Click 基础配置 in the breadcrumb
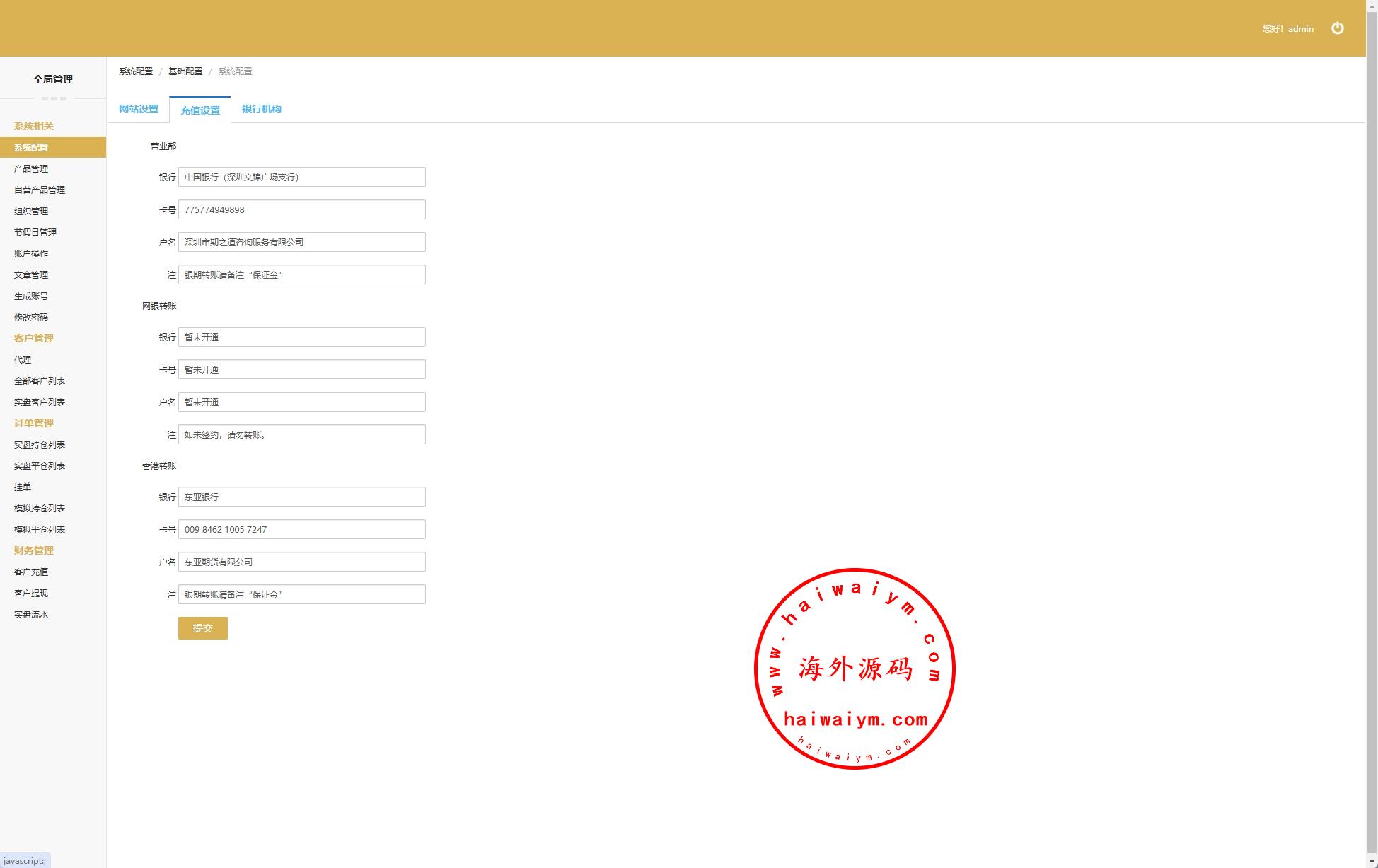 coord(185,71)
